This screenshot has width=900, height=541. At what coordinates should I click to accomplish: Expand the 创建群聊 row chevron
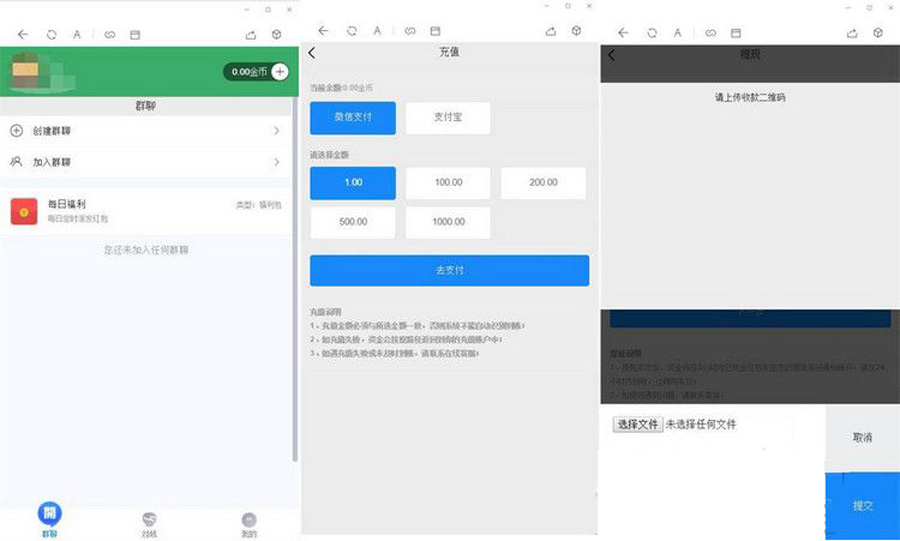[x=276, y=131]
